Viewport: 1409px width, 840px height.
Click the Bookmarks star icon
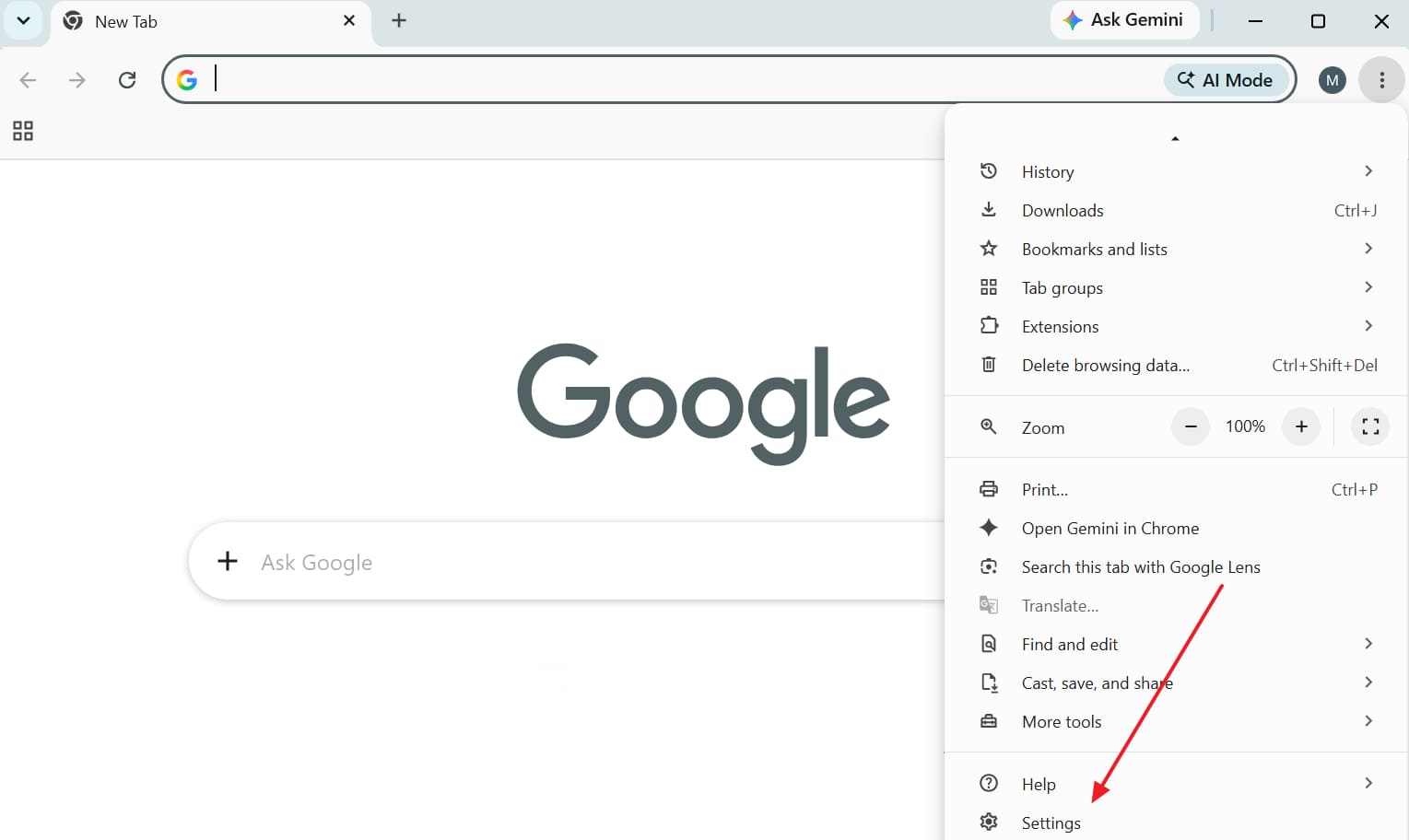click(x=989, y=248)
